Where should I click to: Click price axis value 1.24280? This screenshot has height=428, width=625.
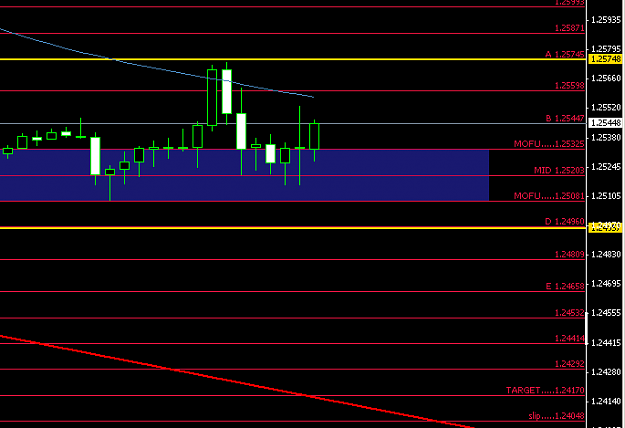606,372
